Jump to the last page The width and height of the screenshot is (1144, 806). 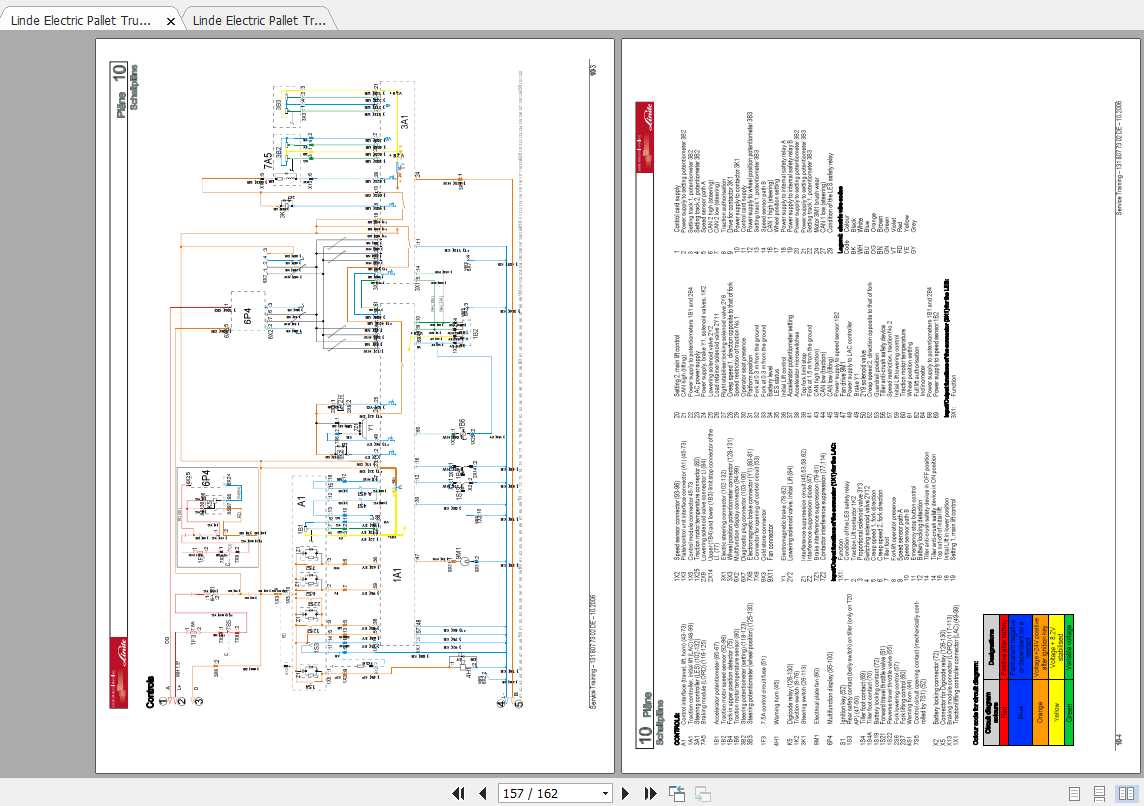(x=650, y=793)
